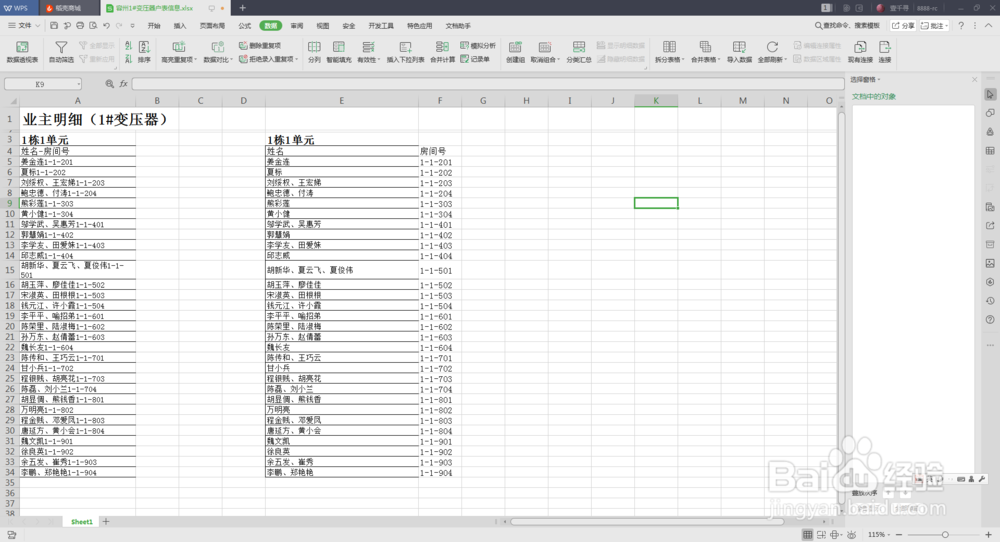The image size is (1000, 542).
Task: Expand the 取消组合 ungroup dropdown
Action: point(559,60)
